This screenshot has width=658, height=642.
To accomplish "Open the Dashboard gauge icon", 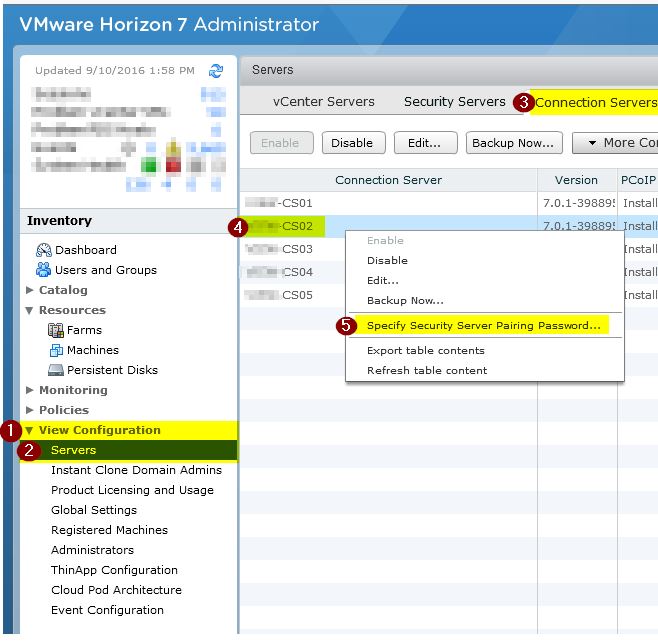I will [x=44, y=250].
